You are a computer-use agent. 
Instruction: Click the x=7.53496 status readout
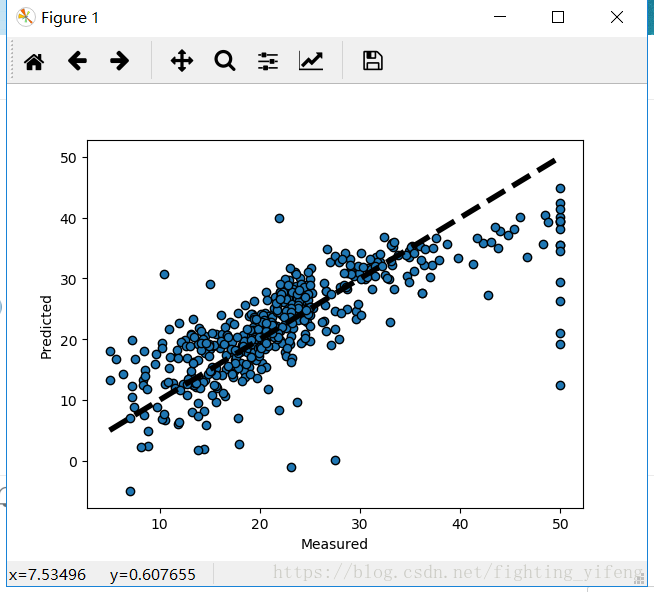(47, 575)
